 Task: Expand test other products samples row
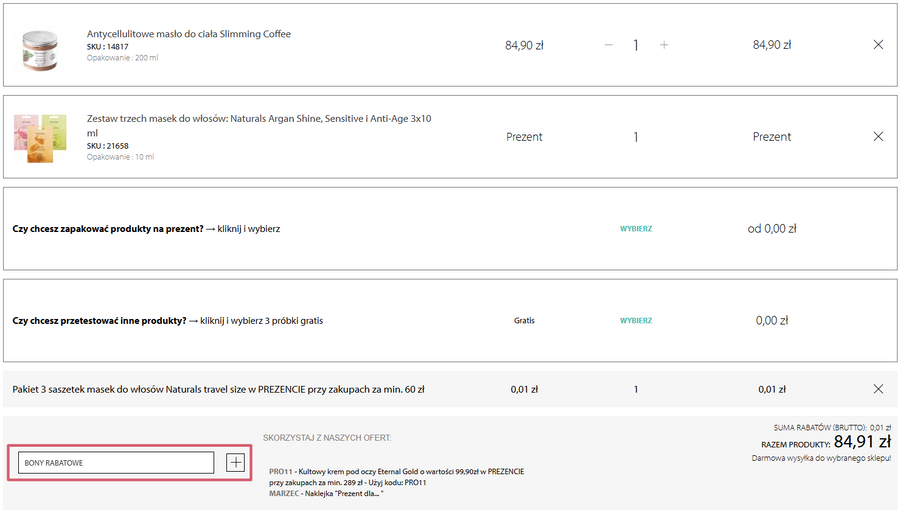167,321
